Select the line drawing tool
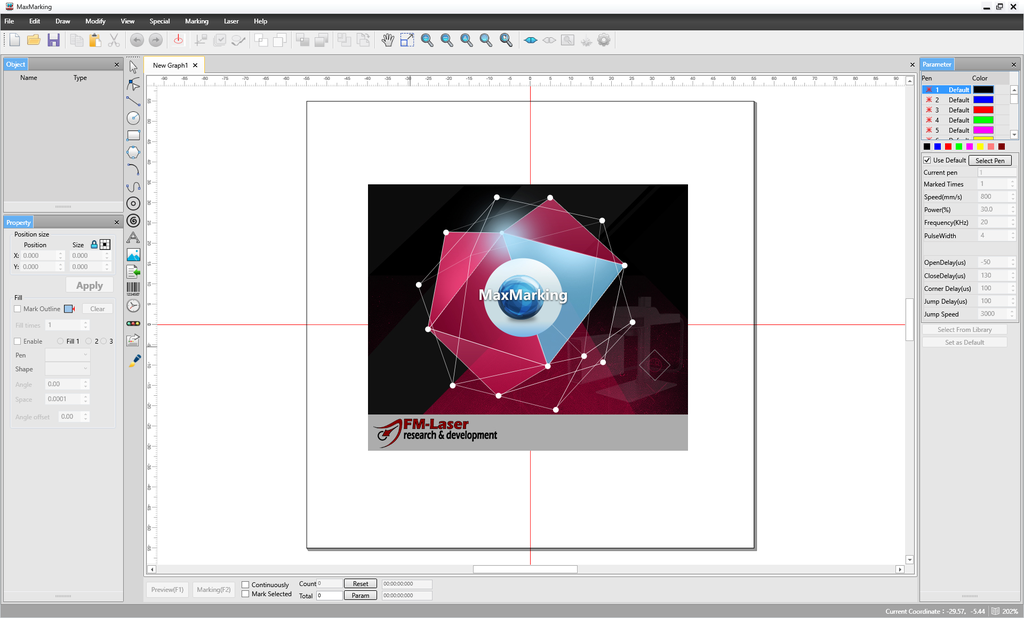 point(133,101)
